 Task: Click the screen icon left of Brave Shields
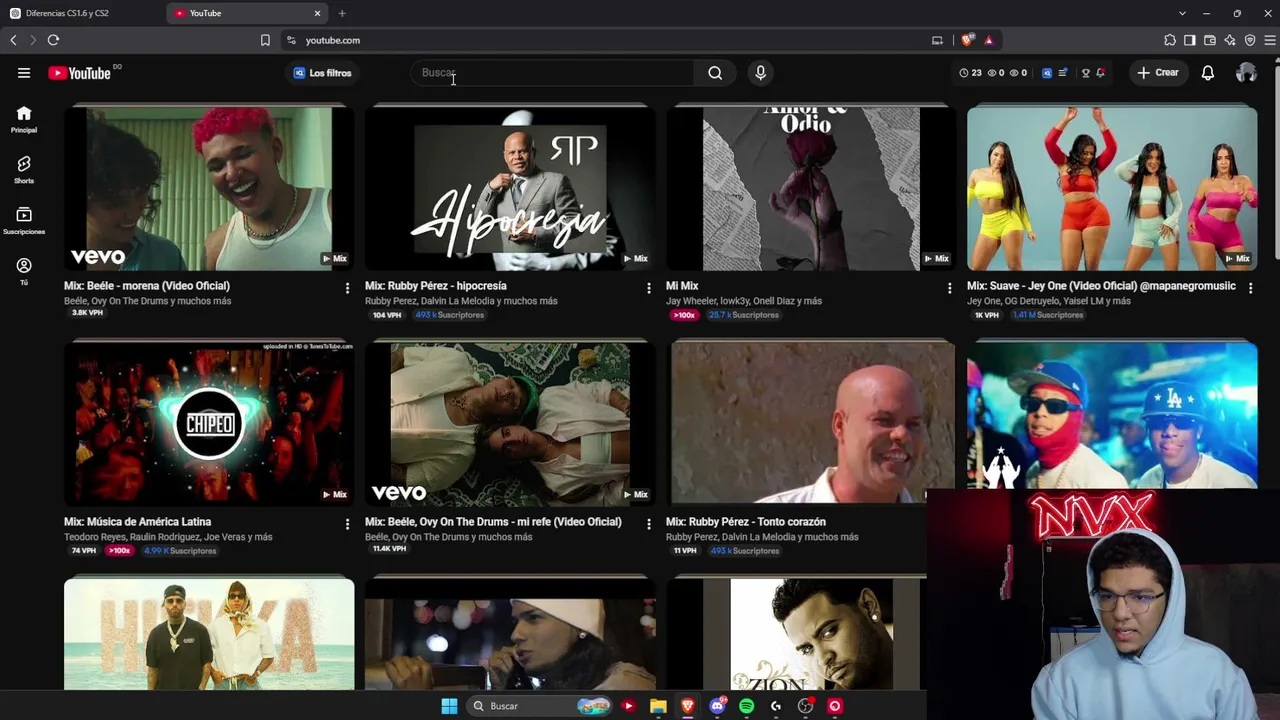(x=937, y=40)
